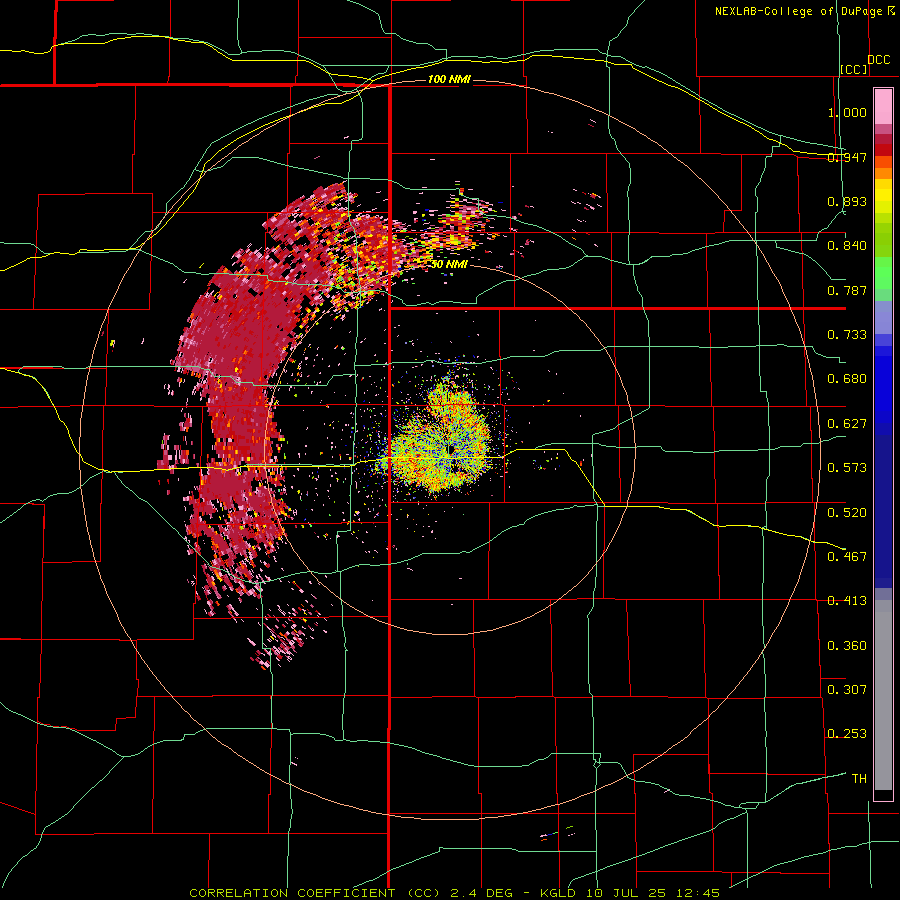Click the 50 NMI range ring label
The width and height of the screenshot is (900, 900).
point(449,264)
